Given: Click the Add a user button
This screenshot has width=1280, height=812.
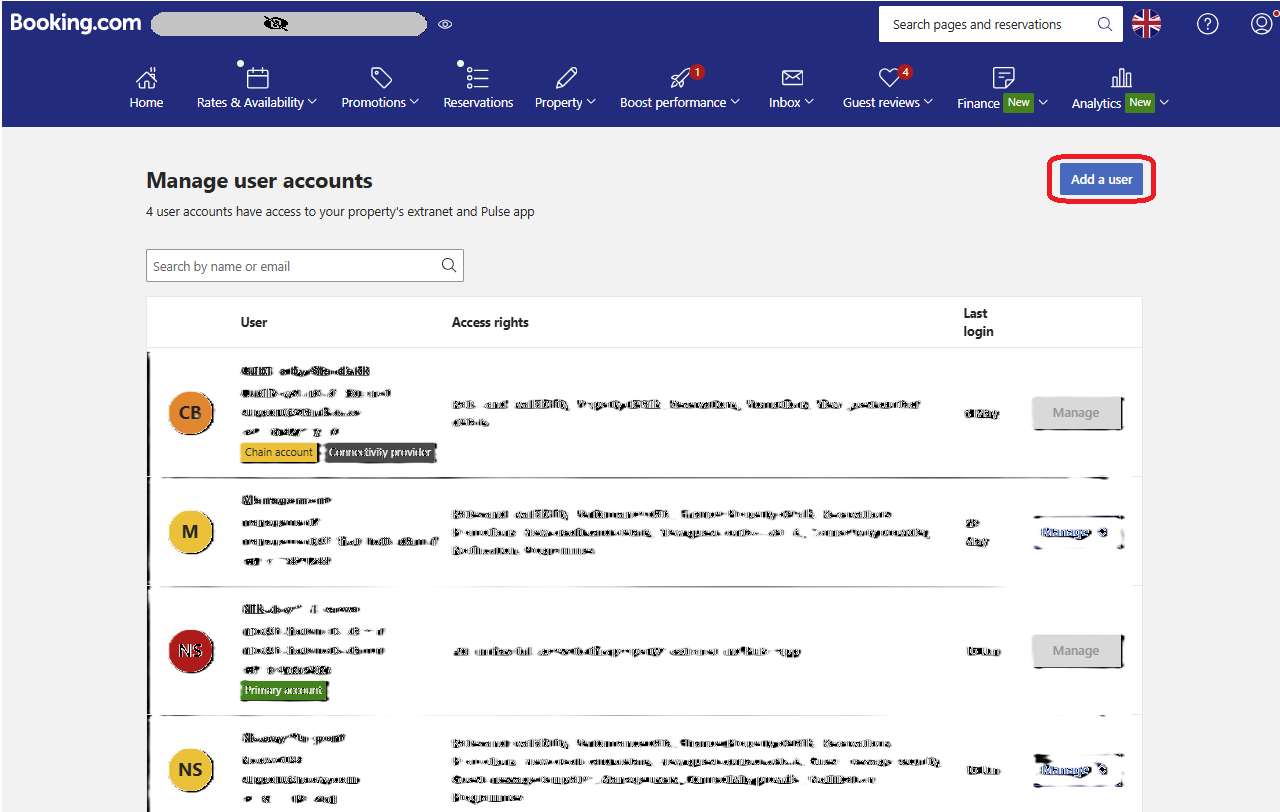Looking at the screenshot, I should [x=1101, y=179].
